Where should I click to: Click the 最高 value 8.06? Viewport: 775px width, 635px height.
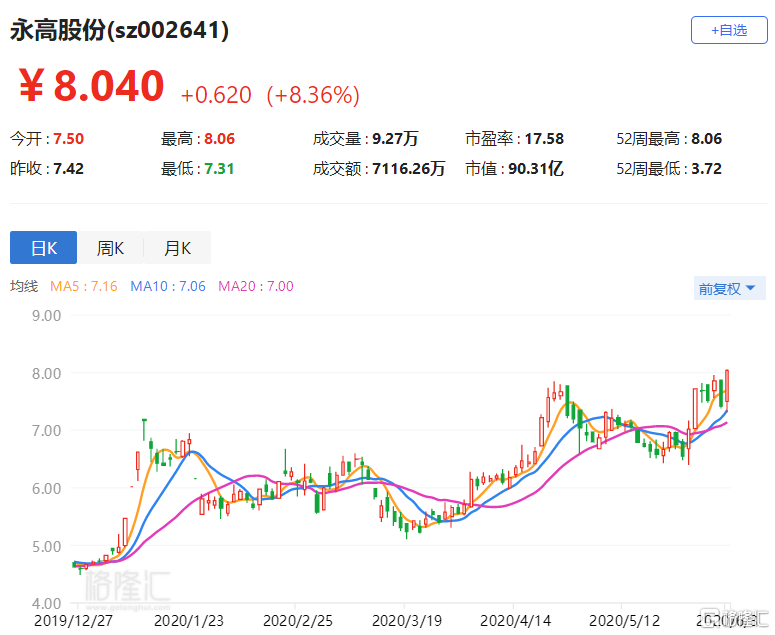tap(219, 139)
